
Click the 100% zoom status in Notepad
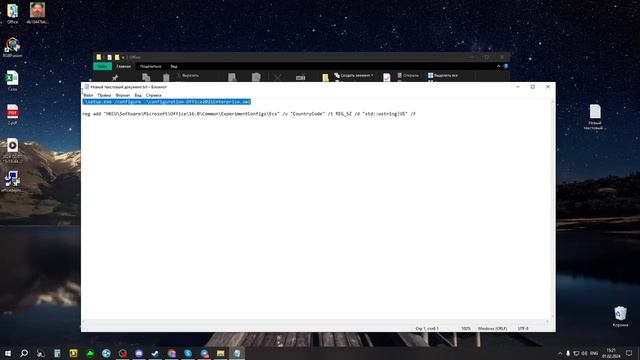tap(466, 329)
